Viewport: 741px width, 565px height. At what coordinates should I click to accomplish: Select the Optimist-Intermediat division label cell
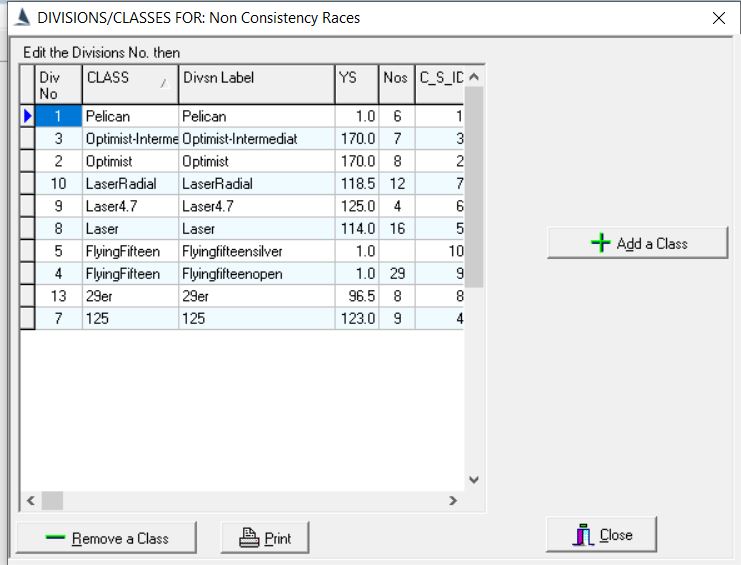(x=256, y=139)
